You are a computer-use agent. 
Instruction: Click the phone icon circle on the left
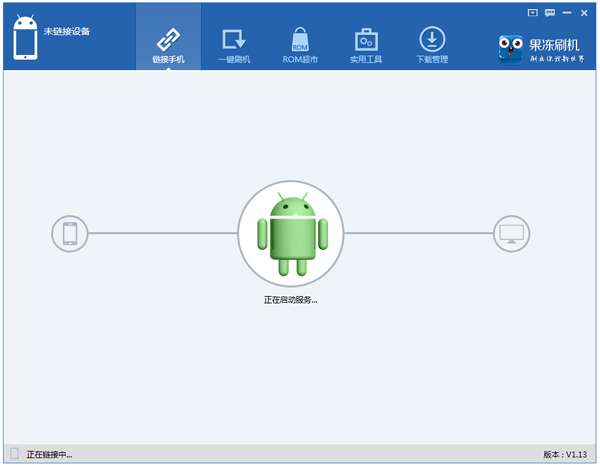pos(70,234)
